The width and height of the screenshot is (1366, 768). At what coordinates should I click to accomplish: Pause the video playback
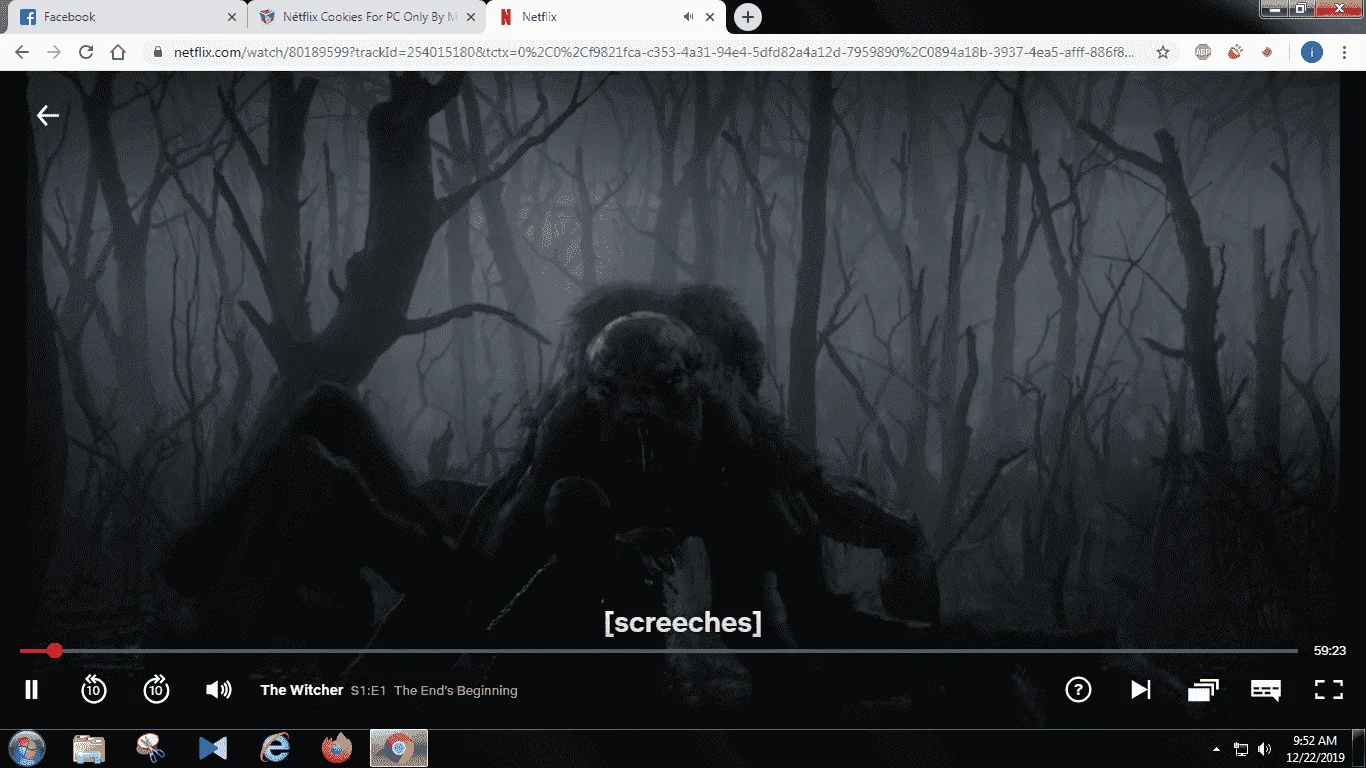pyautogui.click(x=31, y=690)
